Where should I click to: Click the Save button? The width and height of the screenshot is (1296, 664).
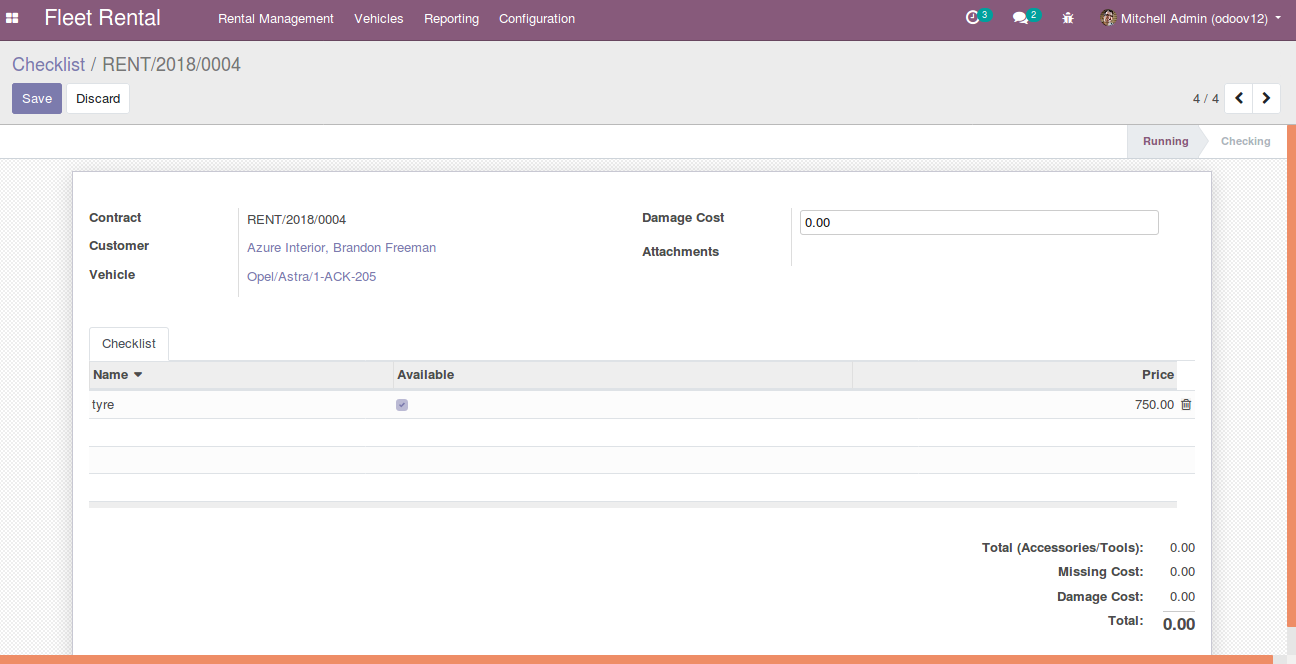(37, 98)
